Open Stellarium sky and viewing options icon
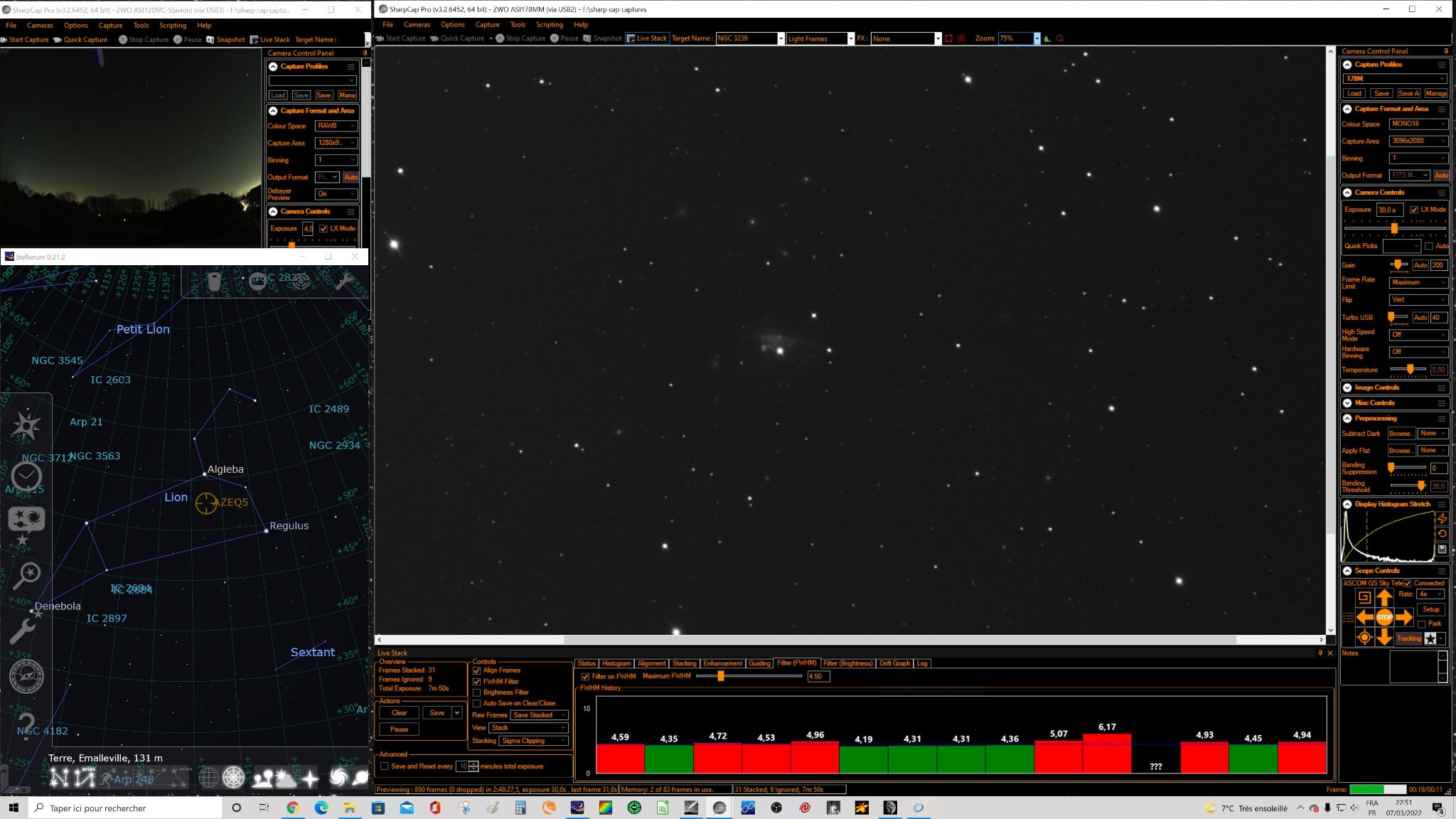The width and height of the screenshot is (1456, 819). coord(26,521)
